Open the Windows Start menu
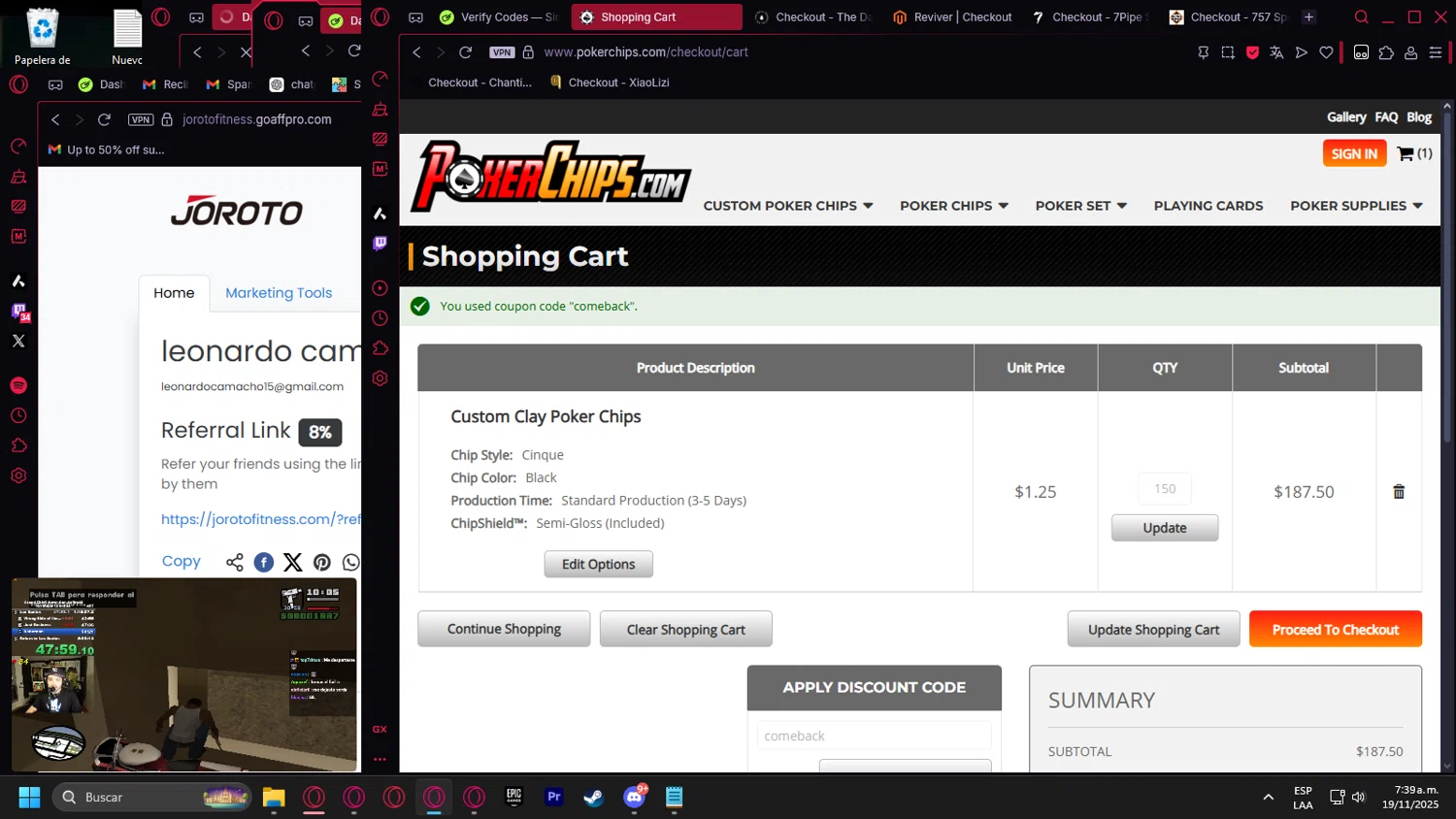 (x=29, y=798)
